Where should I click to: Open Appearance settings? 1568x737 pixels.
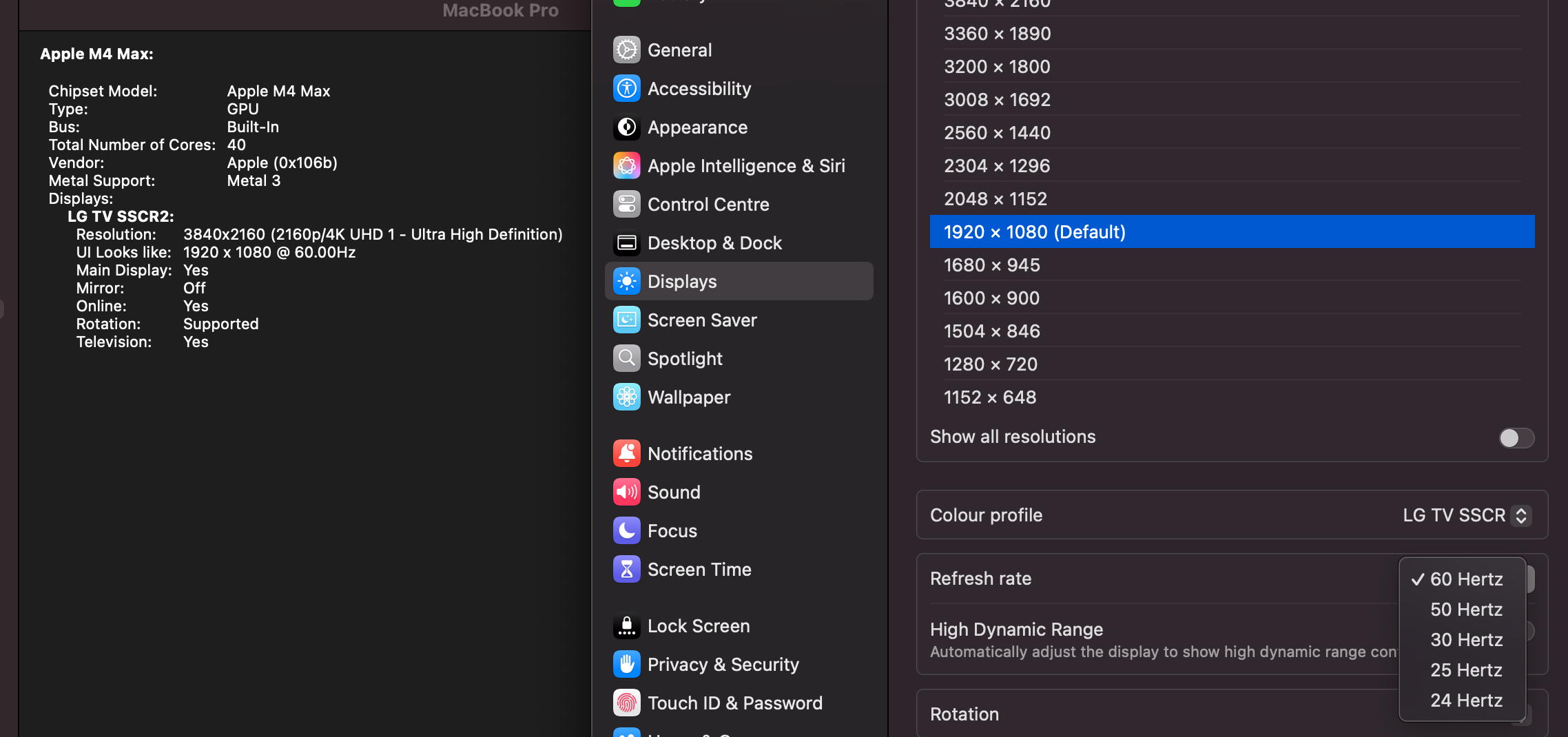697,127
